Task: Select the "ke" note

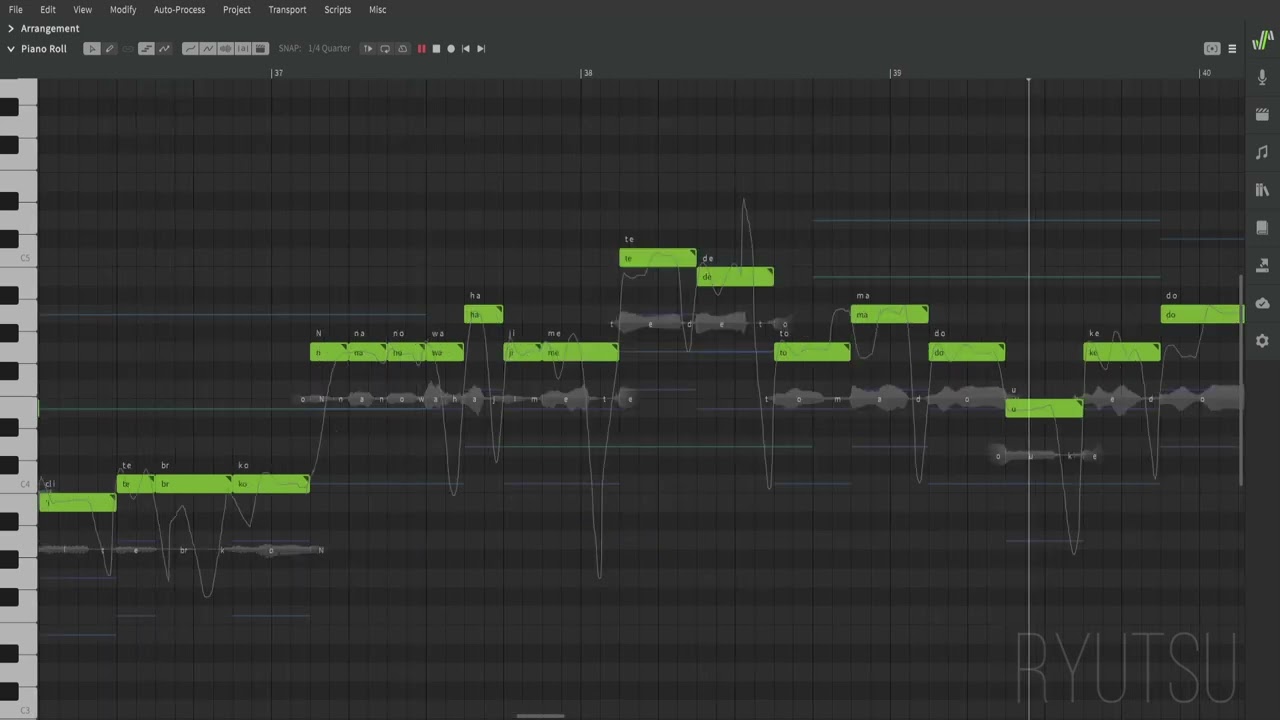Action: pos(1122,352)
